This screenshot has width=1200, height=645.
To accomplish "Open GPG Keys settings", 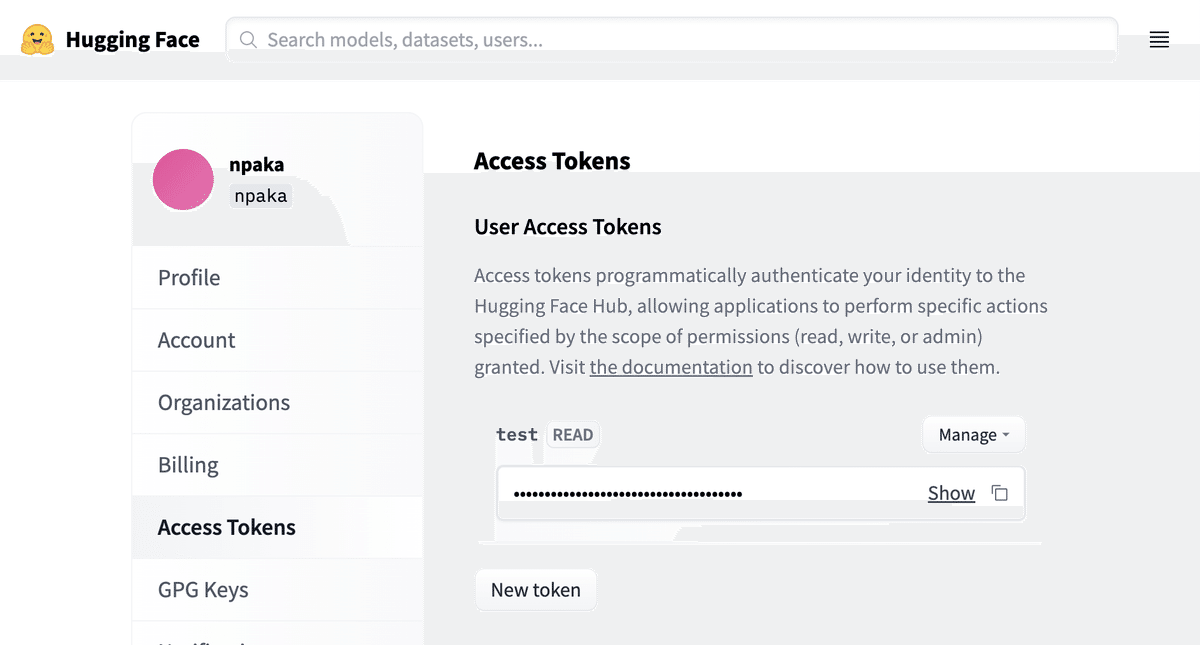I will pyautogui.click(x=277, y=590).
